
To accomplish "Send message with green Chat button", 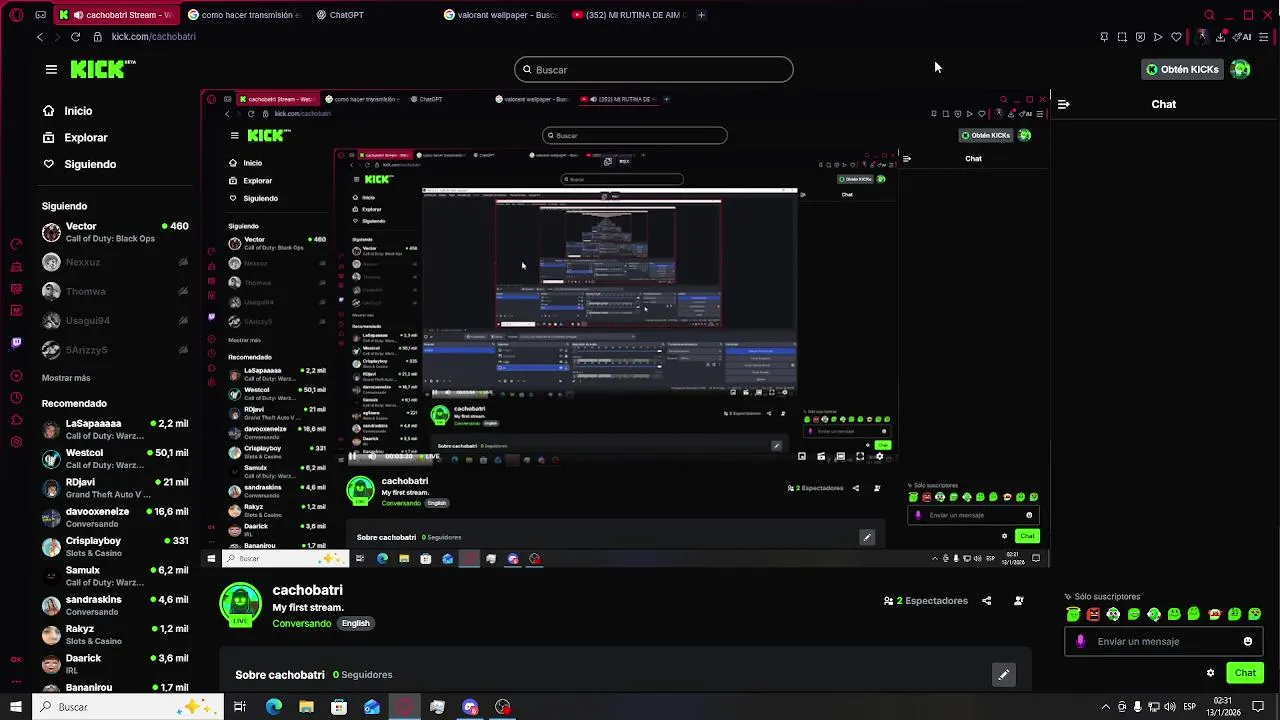I will click(x=1245, y=673).
